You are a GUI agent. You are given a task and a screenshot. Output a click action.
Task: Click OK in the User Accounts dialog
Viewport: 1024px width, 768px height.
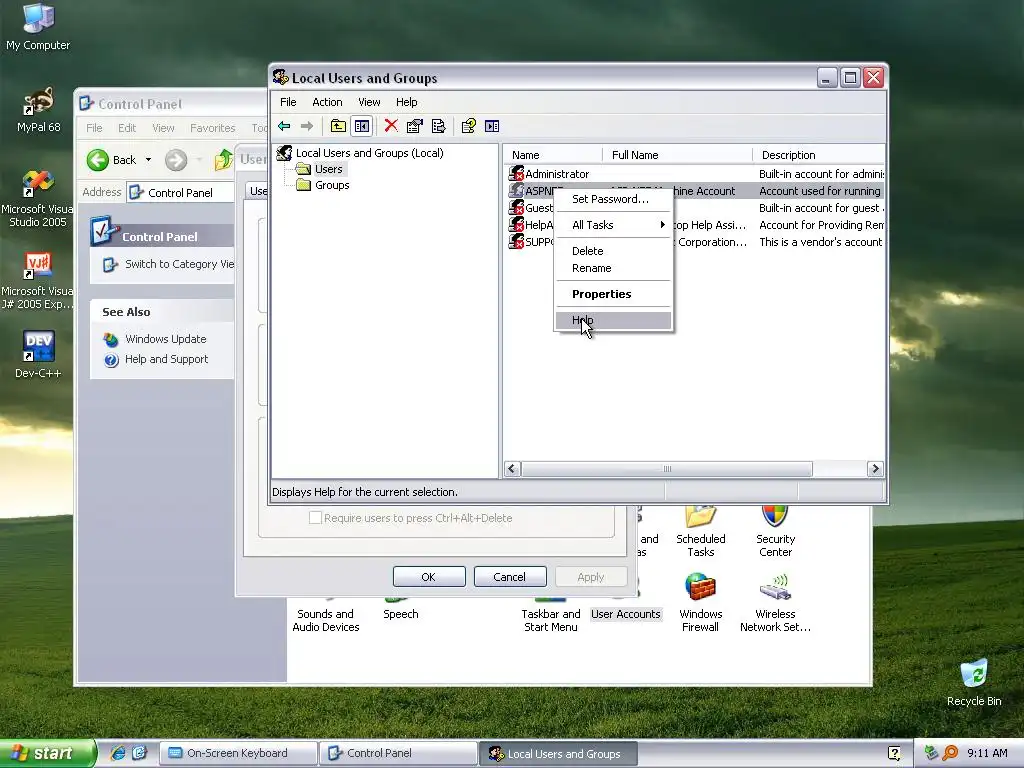429,577
